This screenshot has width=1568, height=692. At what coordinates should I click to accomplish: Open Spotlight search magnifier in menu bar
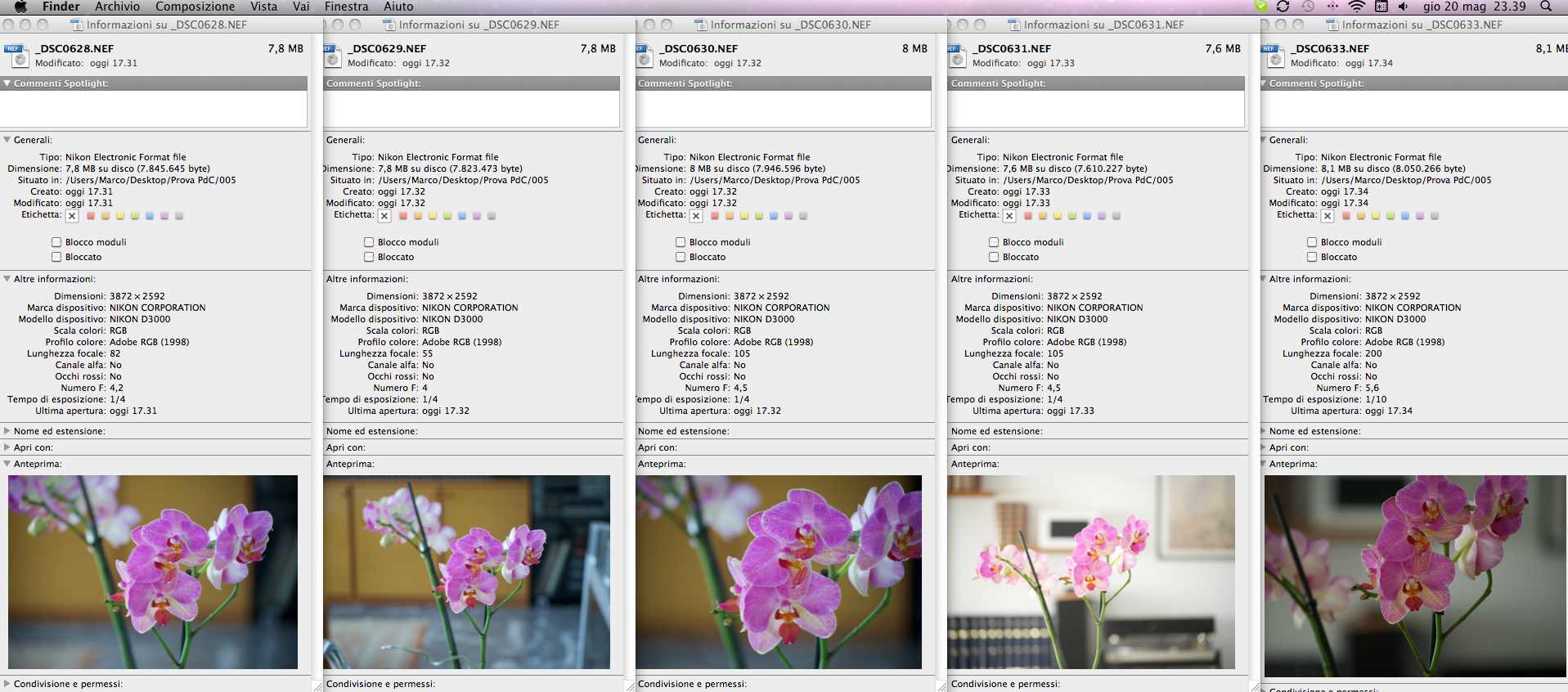(1545, 7)
